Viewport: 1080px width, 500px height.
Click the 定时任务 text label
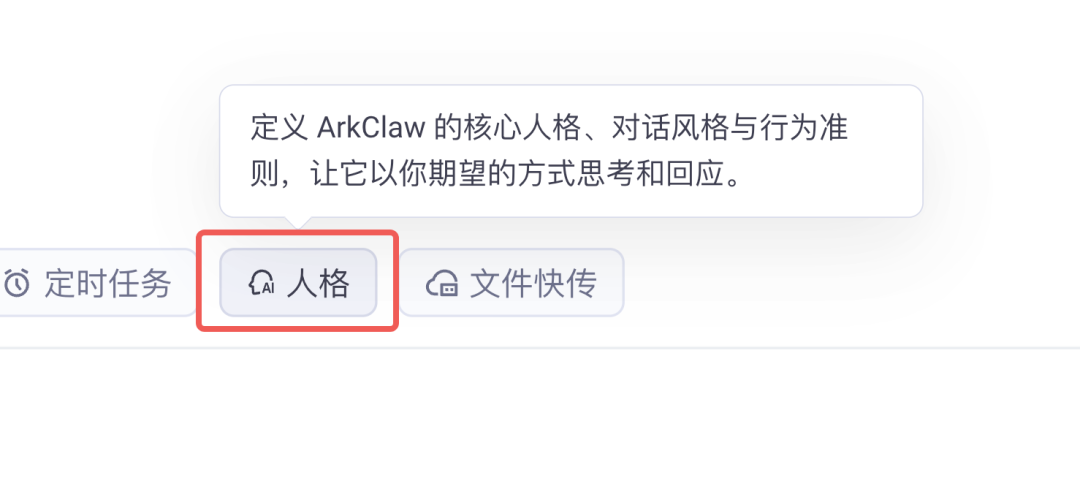coord(107,283)
